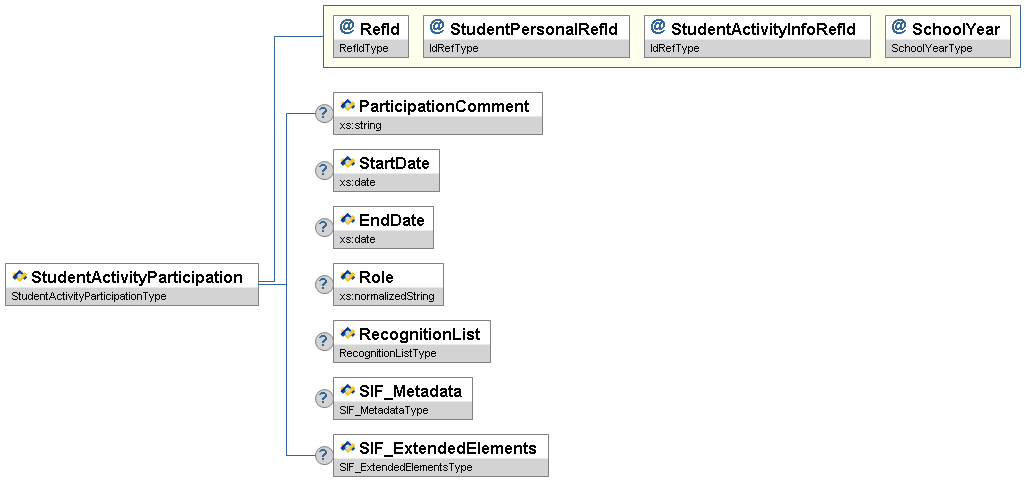Viewport: 1025px width, 481px height.
Task: Click the SchoolYearType type label
Action: [x=932, y=48]
